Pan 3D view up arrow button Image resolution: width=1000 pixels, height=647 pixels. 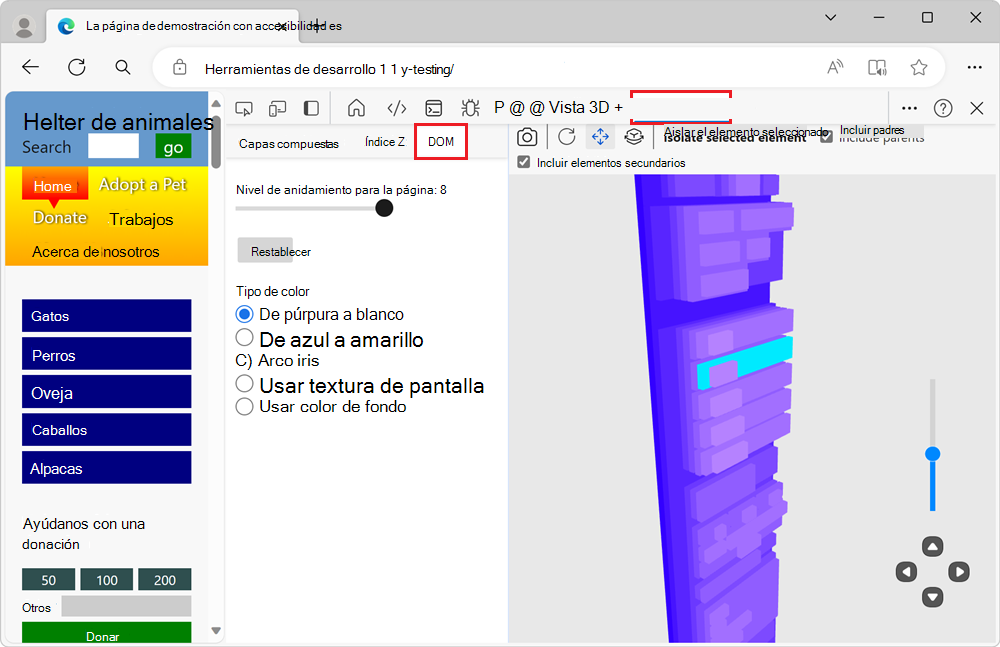[932, 546]
